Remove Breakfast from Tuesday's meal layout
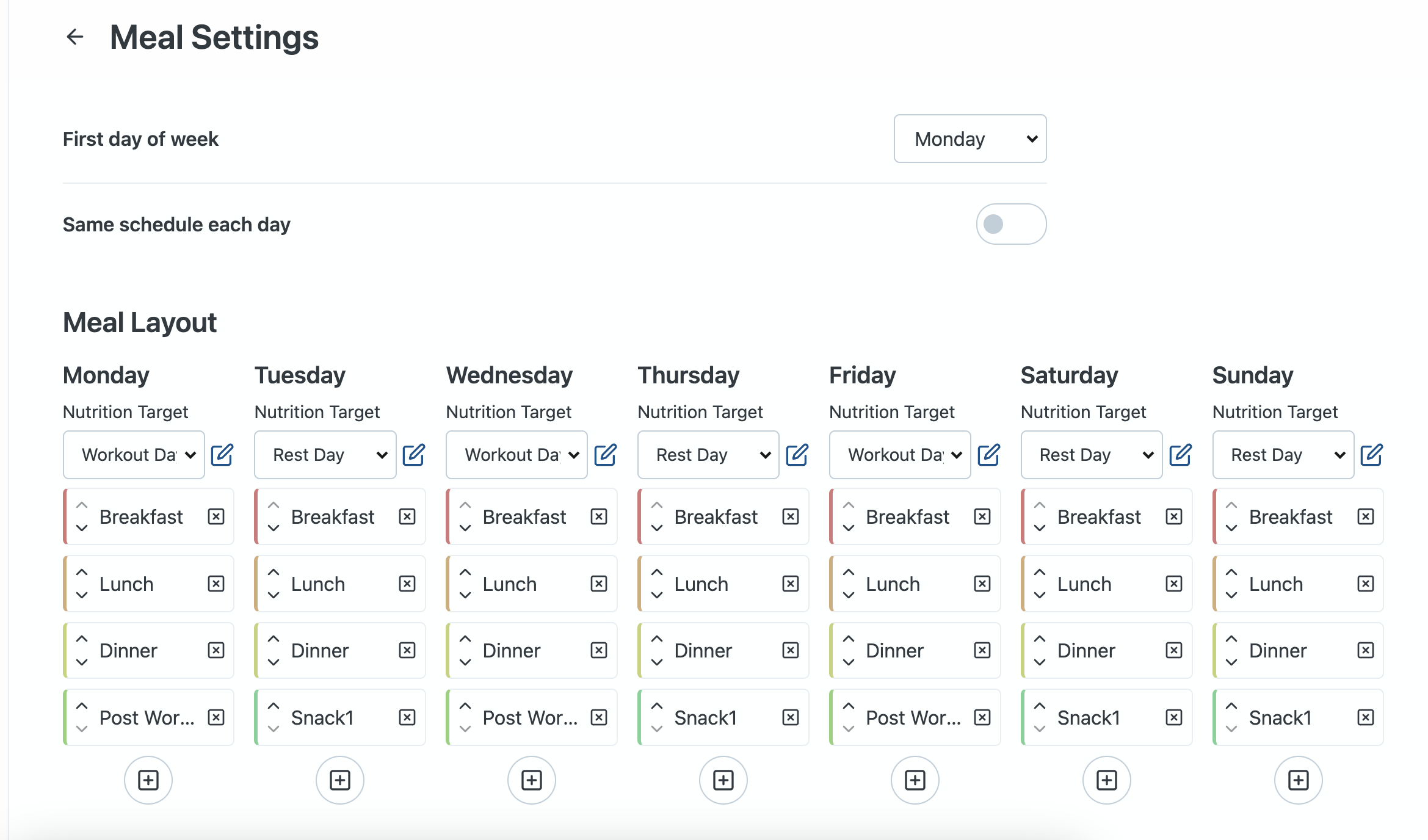The height and width of the screenshot is (840, 1428). [x=407, y=517]
